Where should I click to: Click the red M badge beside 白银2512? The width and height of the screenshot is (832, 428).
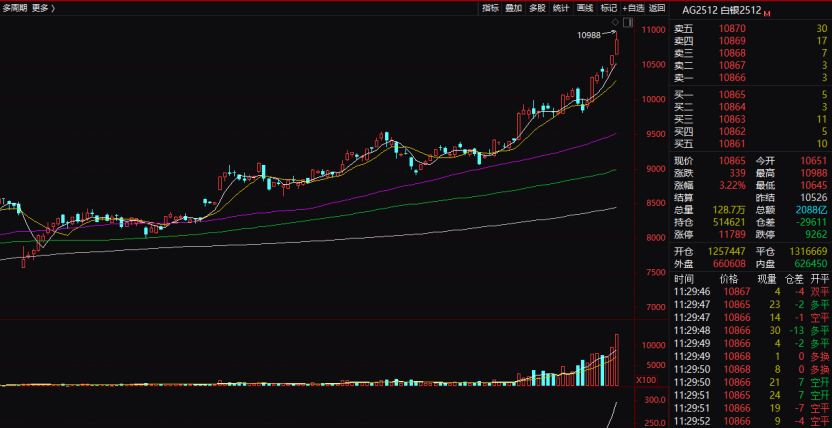[x=766, y=13]
